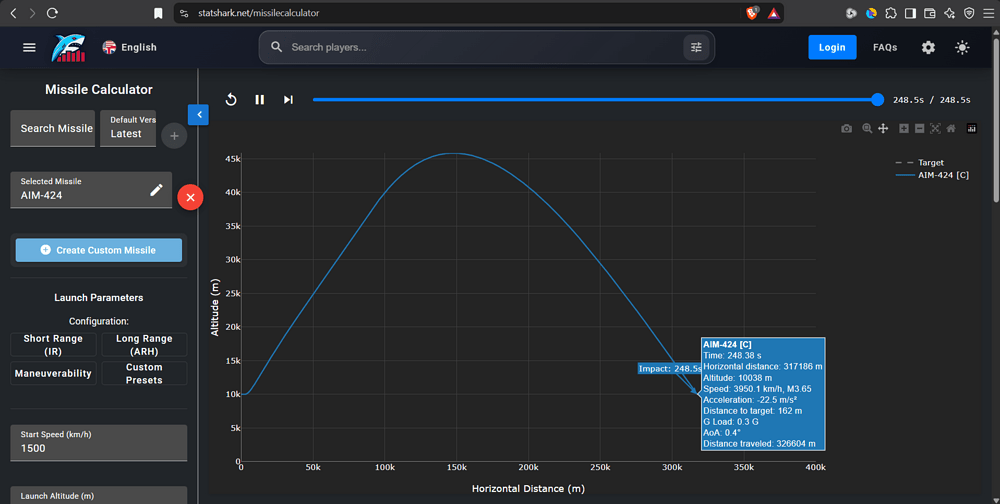Open the Brave Wallet icon
1000x504 pixels.
(930, 13)
